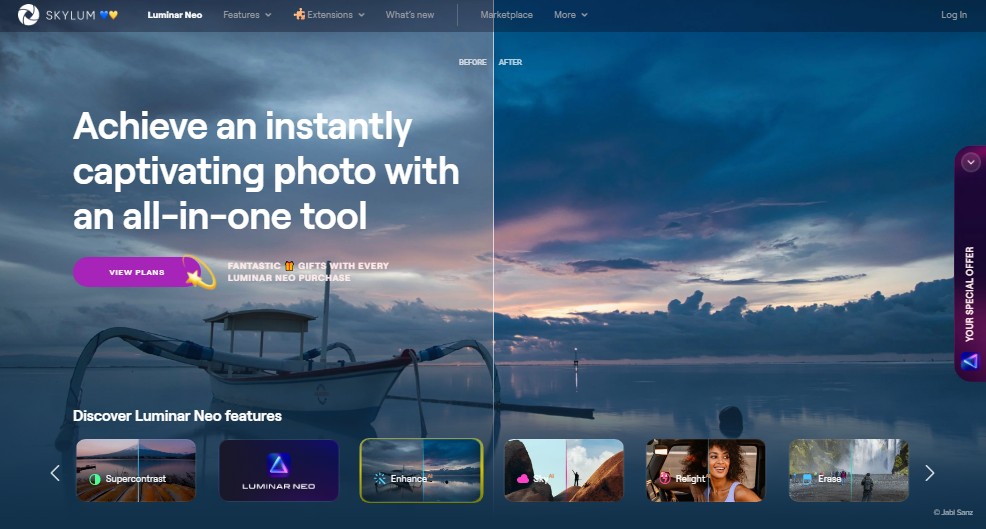Click the View Plans button
The width and height of the screenshot is (986, 529).
137,272
